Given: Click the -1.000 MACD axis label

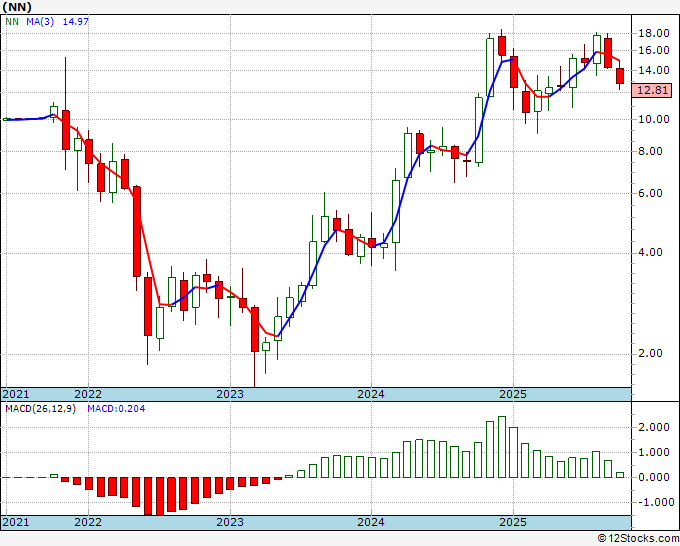Looking at the screenshot, I should pyautogui.click(x=656, y=503).
